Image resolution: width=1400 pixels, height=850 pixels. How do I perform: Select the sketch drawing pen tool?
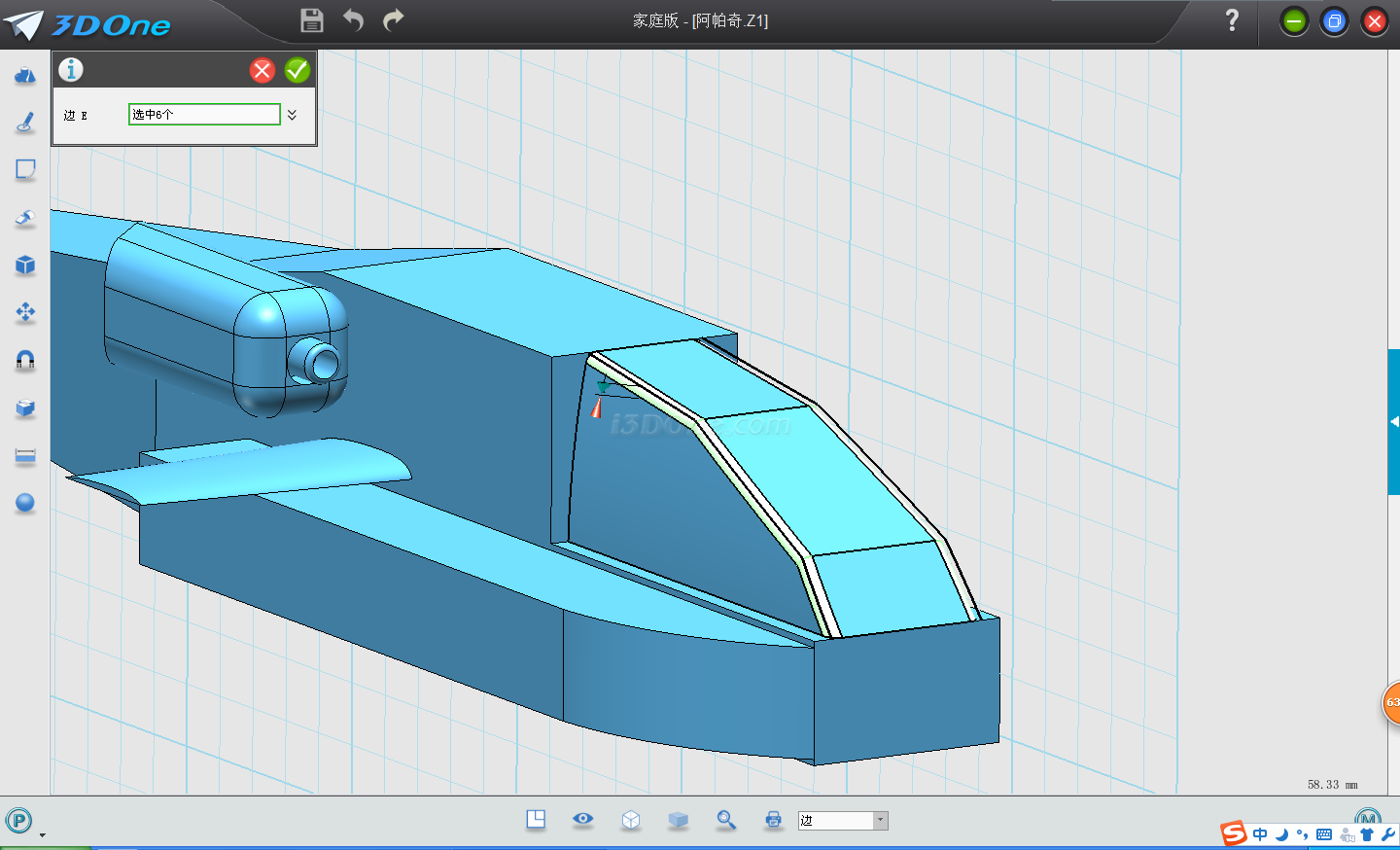[25, 123]
